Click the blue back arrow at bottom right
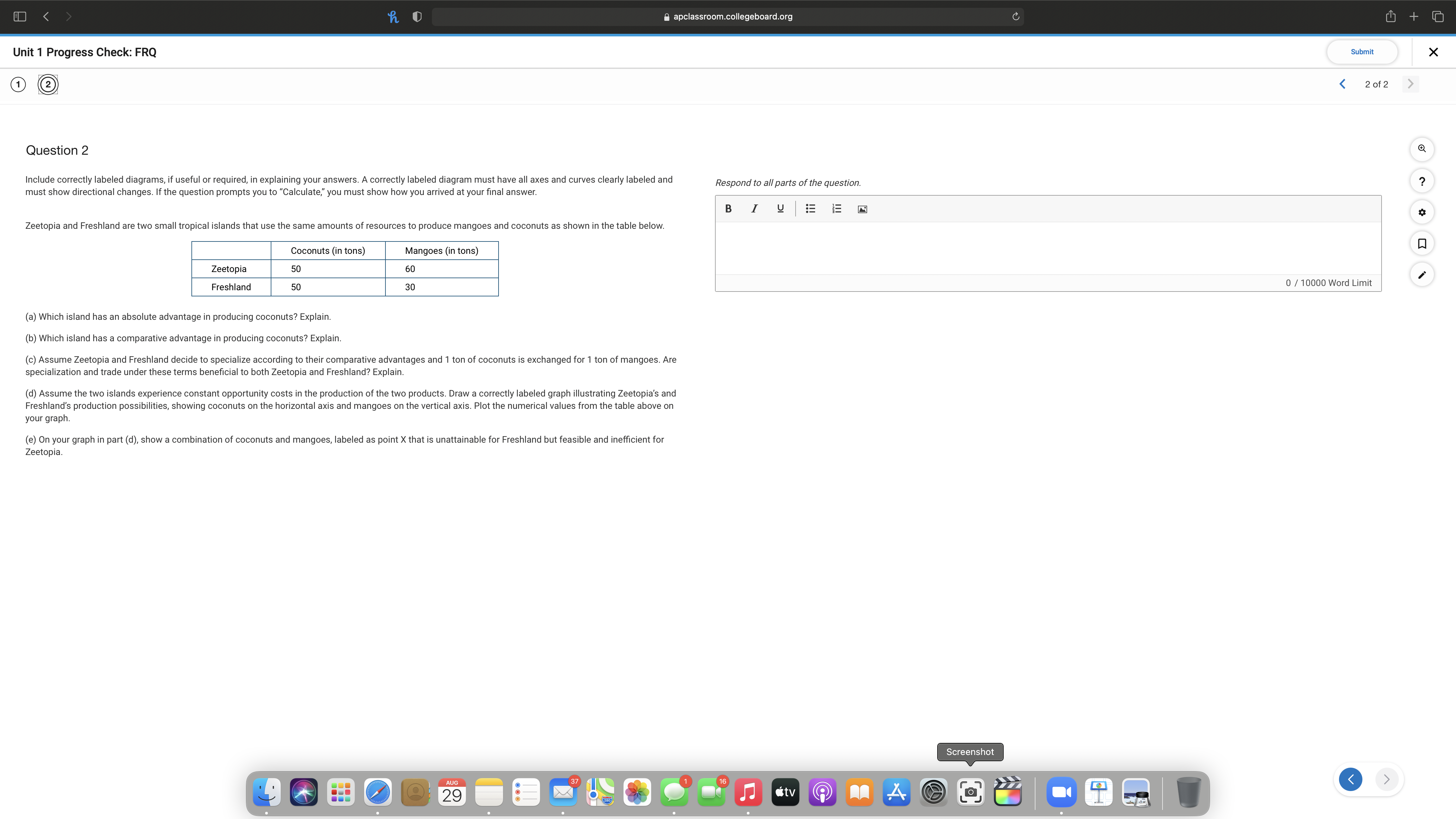Image resolution: width=1456 pixels, height=819 pixels. [x=1350, y=780]
